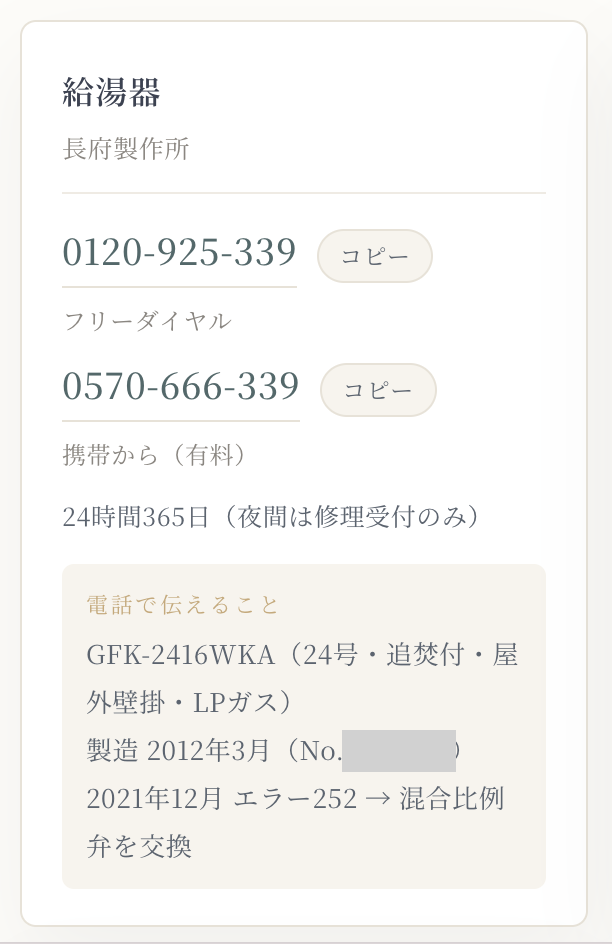Click the gray redacted serial number block
This screenshot has width=612, height=944.
click(x=399, y=751)
